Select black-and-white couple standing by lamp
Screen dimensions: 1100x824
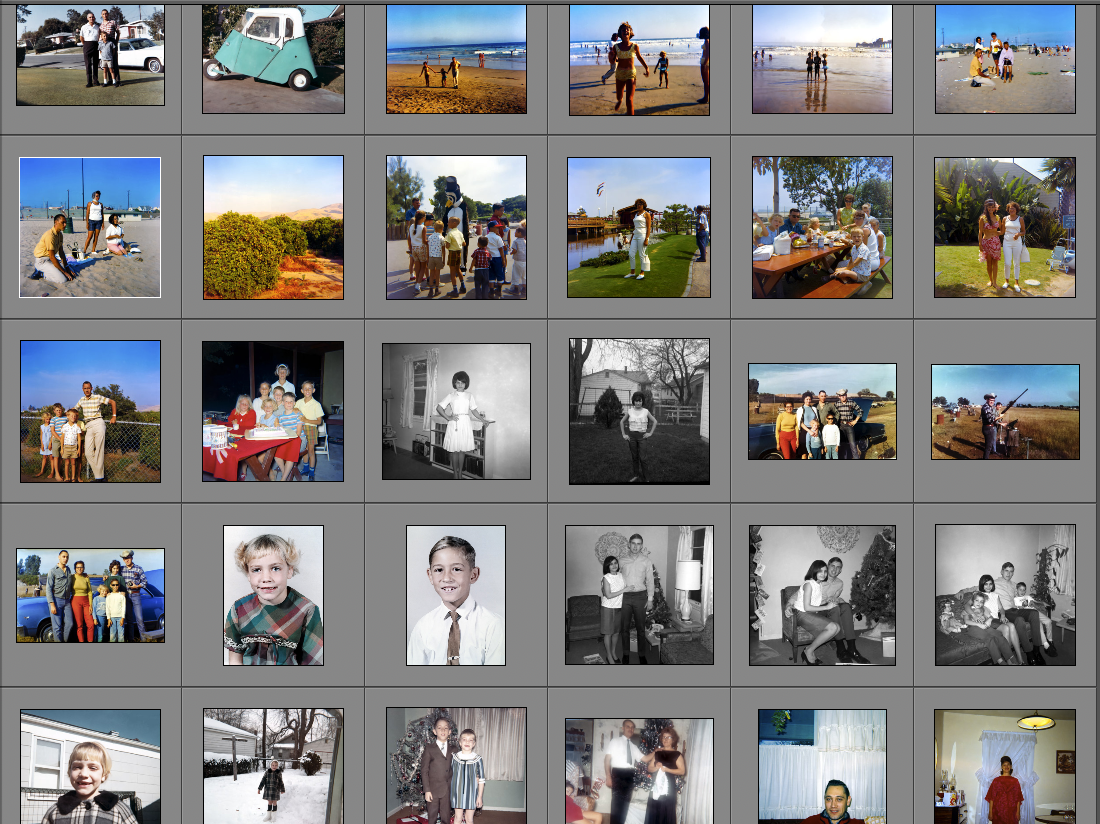point(640,595)
